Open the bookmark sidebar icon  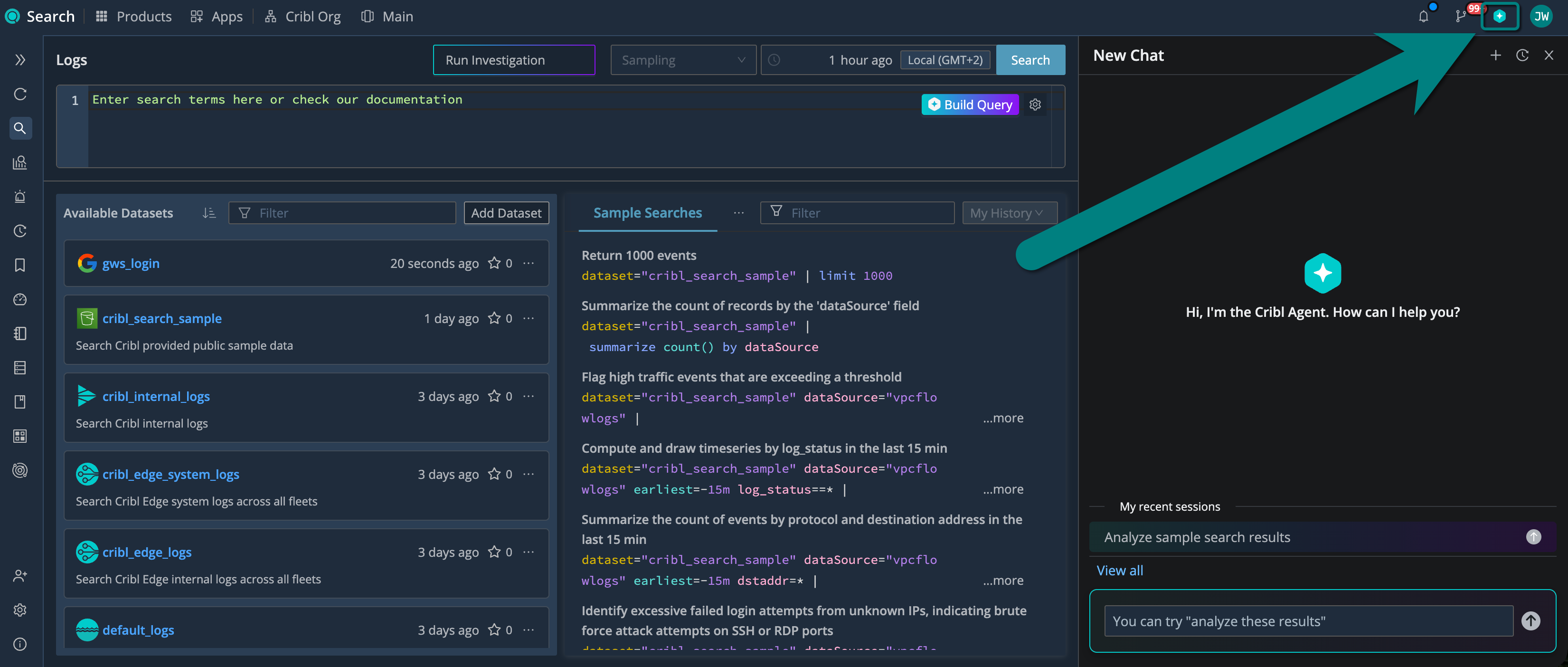click(x=20, y=265)
